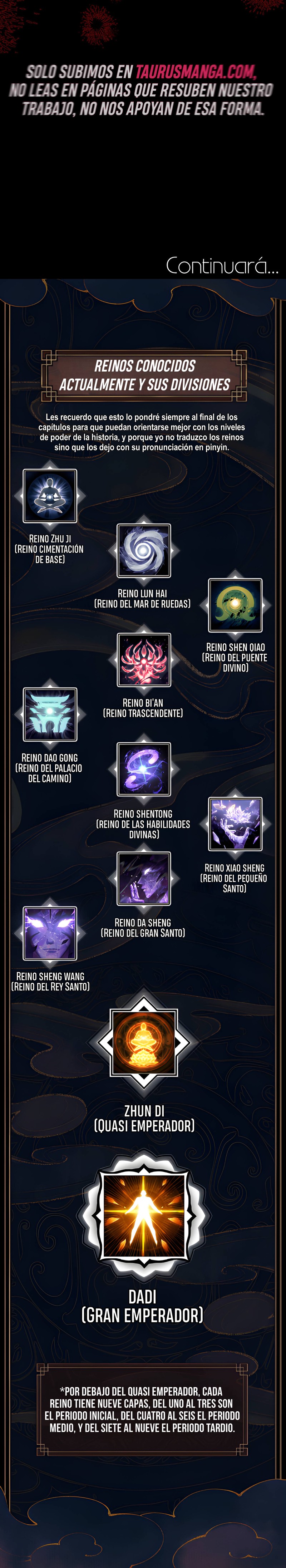
Task: Click the taurusmanga.com red link text
Action: click(195, 71)
